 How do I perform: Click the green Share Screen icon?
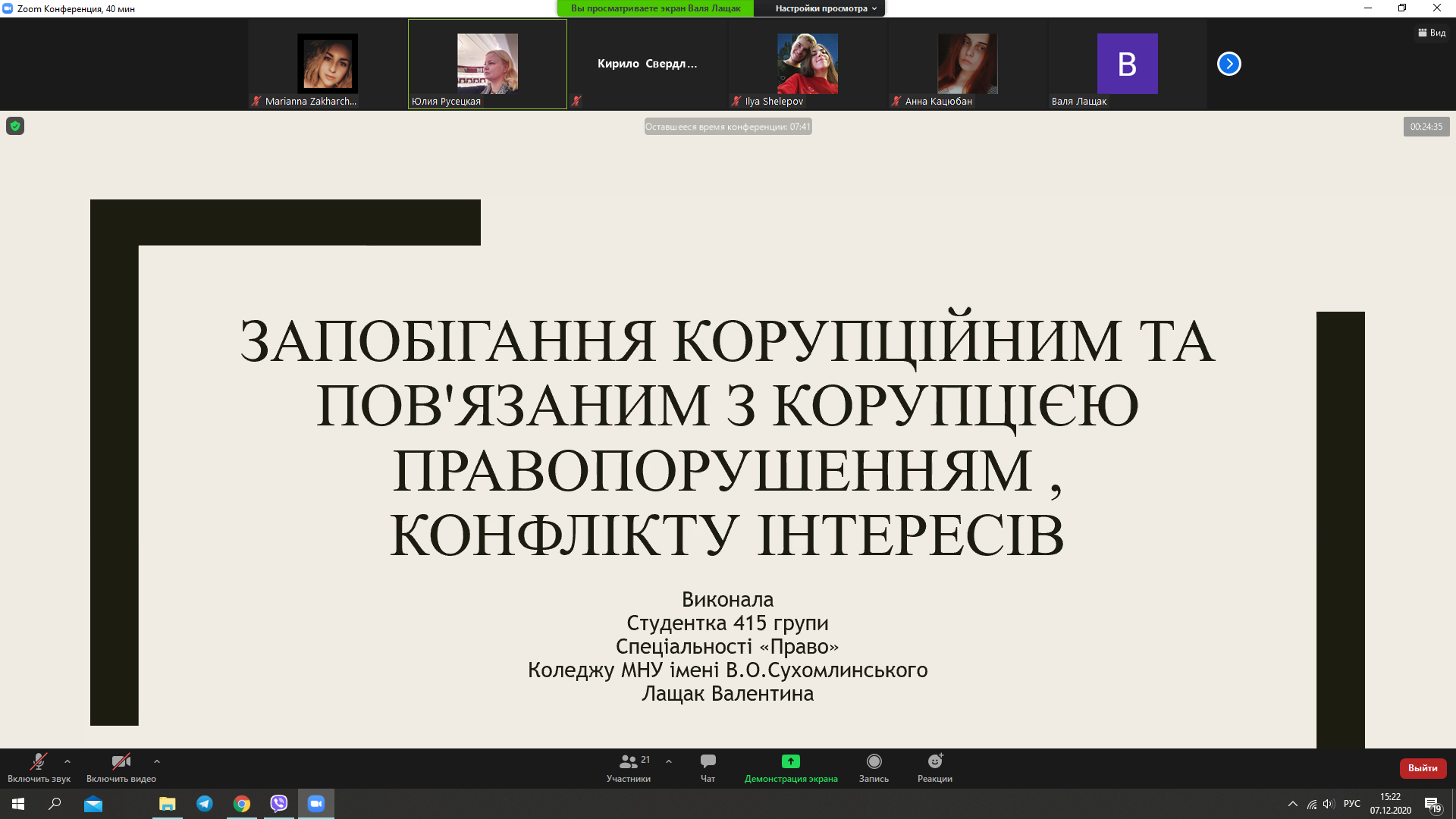coord(790,761)
